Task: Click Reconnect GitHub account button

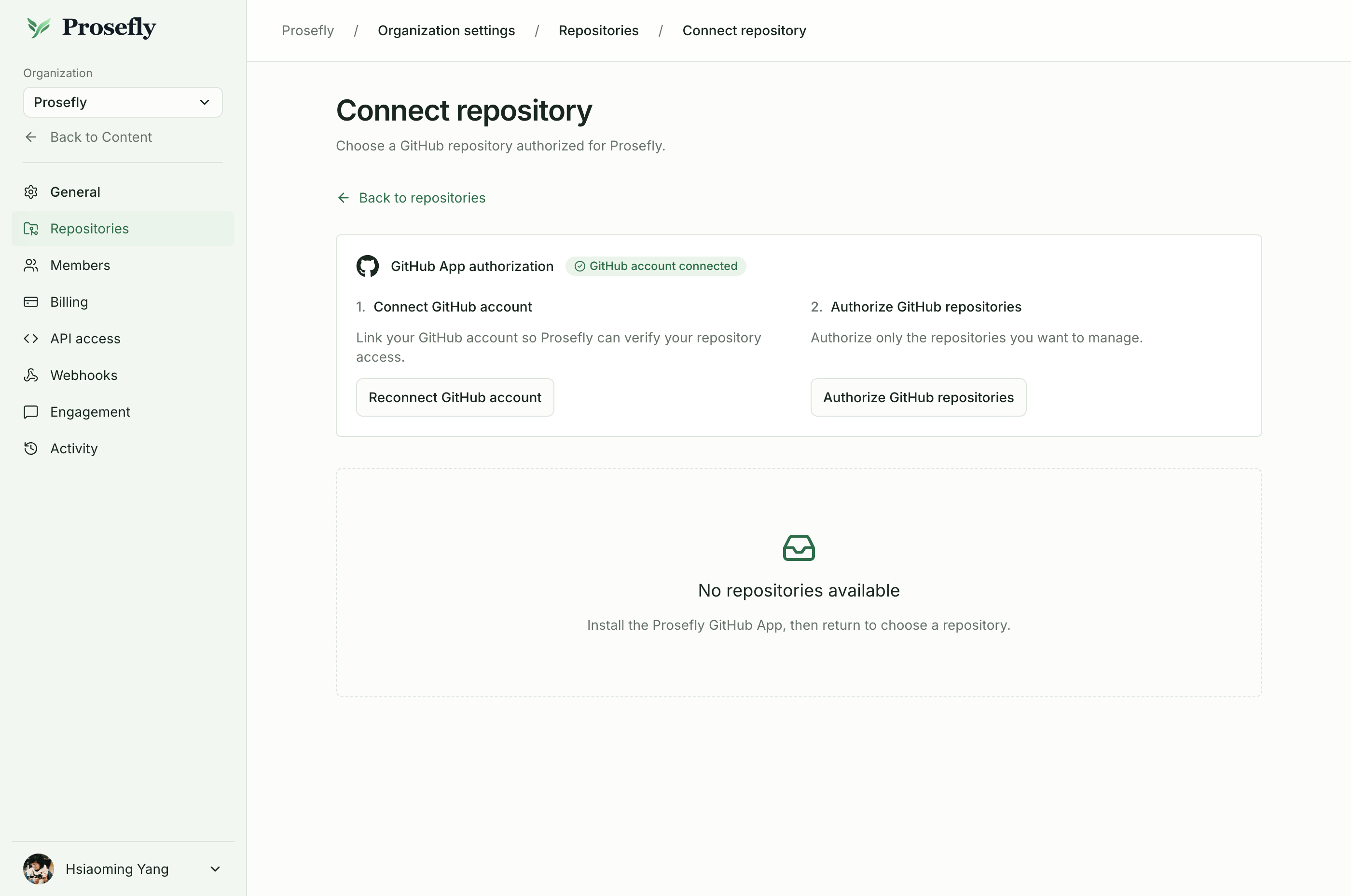Action: [x=455, y=397]
